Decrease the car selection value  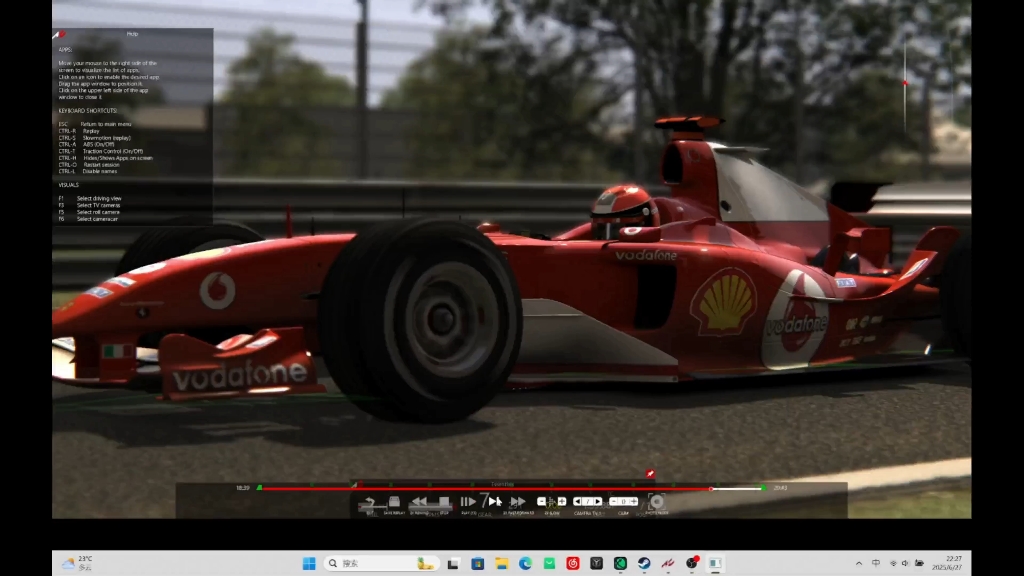coord(613,502)
